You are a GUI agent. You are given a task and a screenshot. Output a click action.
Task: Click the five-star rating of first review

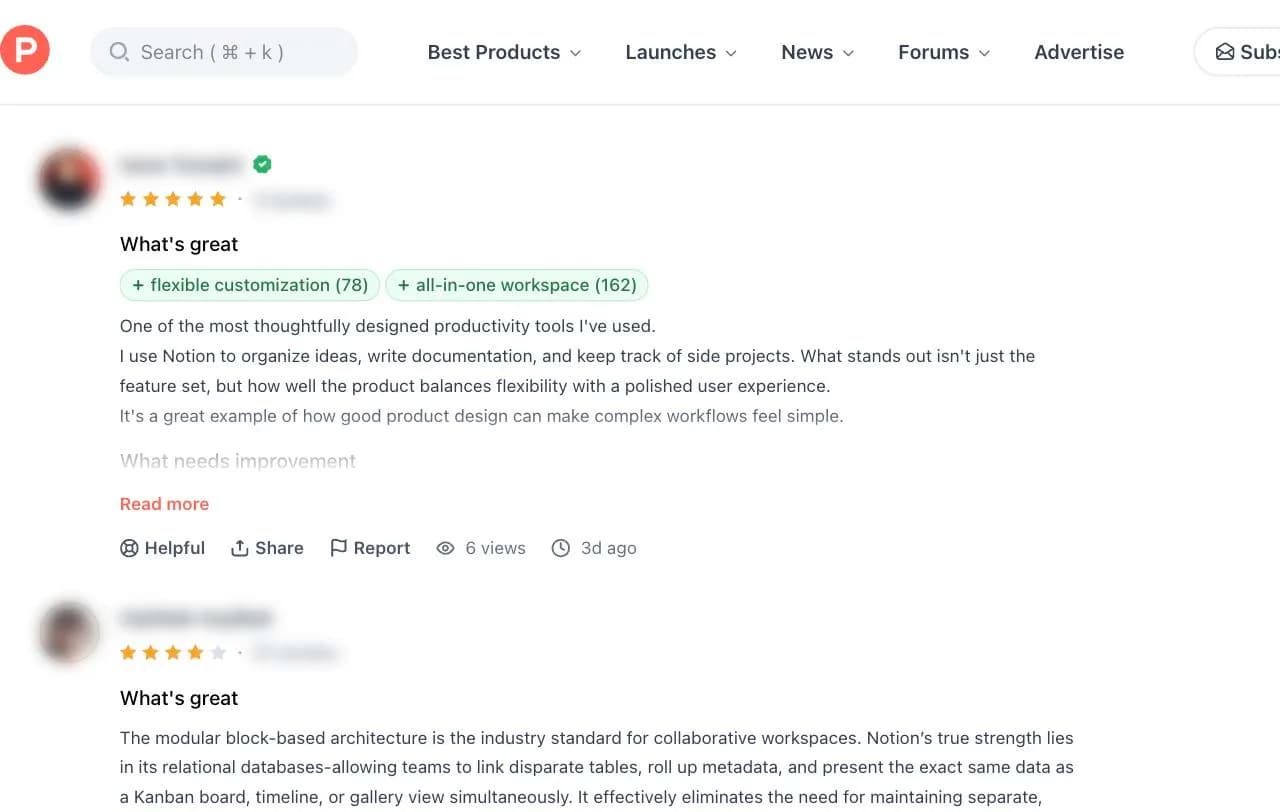[x=173, y=199]
